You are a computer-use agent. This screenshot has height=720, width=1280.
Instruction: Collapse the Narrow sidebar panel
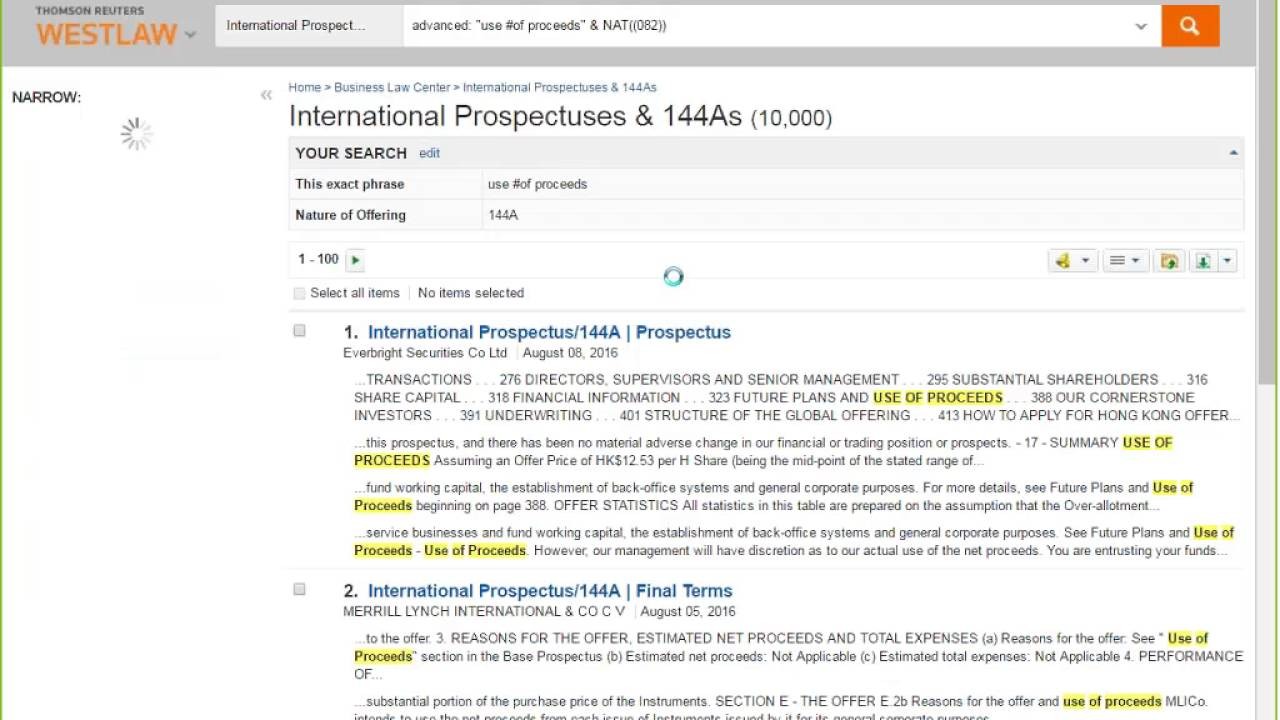266,96
